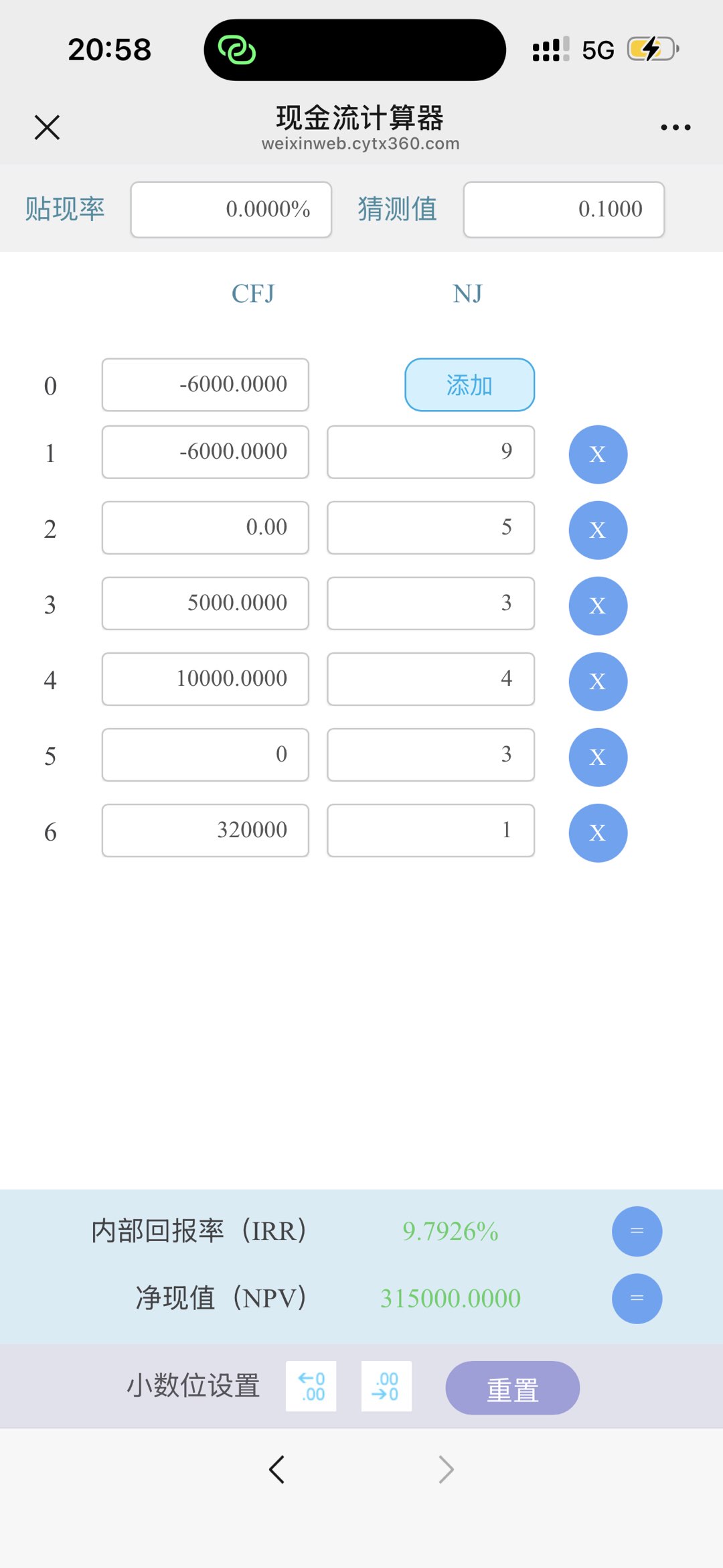Delete row 6 with 320000
723x1568 pixels.
click(x=598, y=833)
